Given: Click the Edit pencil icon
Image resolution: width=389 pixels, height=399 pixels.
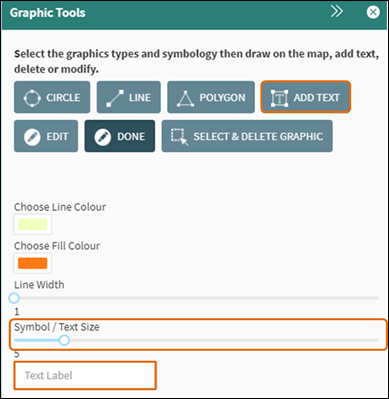Looking at the screenshot, I should point(32,137).
